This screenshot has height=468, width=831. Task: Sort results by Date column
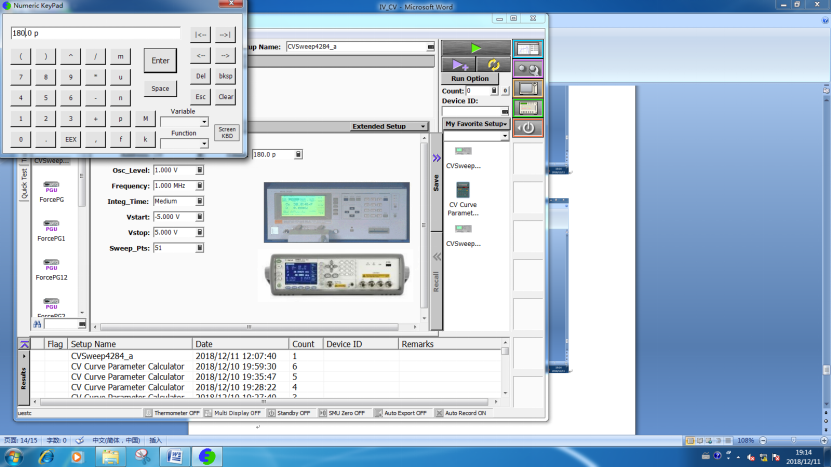[240, 344]
